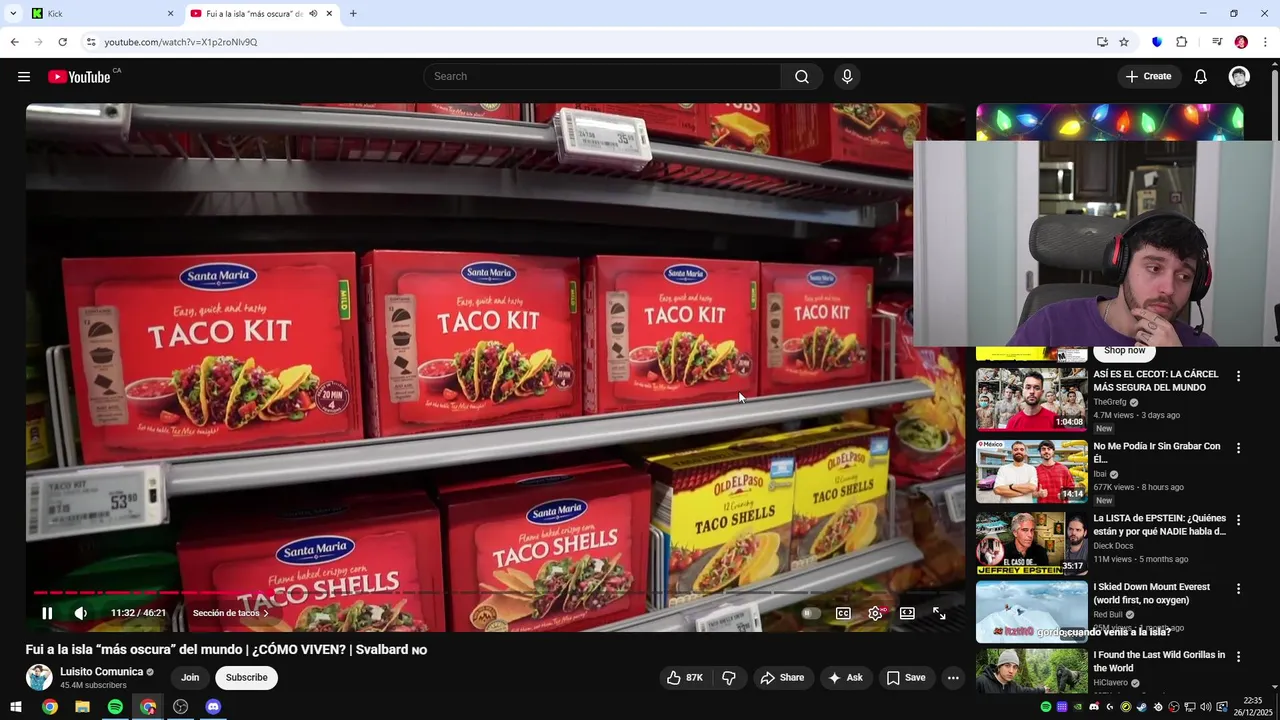Open more actions ellipsis under video
The width and height of the screenshot is (1280, 720).
coord(953,678)
